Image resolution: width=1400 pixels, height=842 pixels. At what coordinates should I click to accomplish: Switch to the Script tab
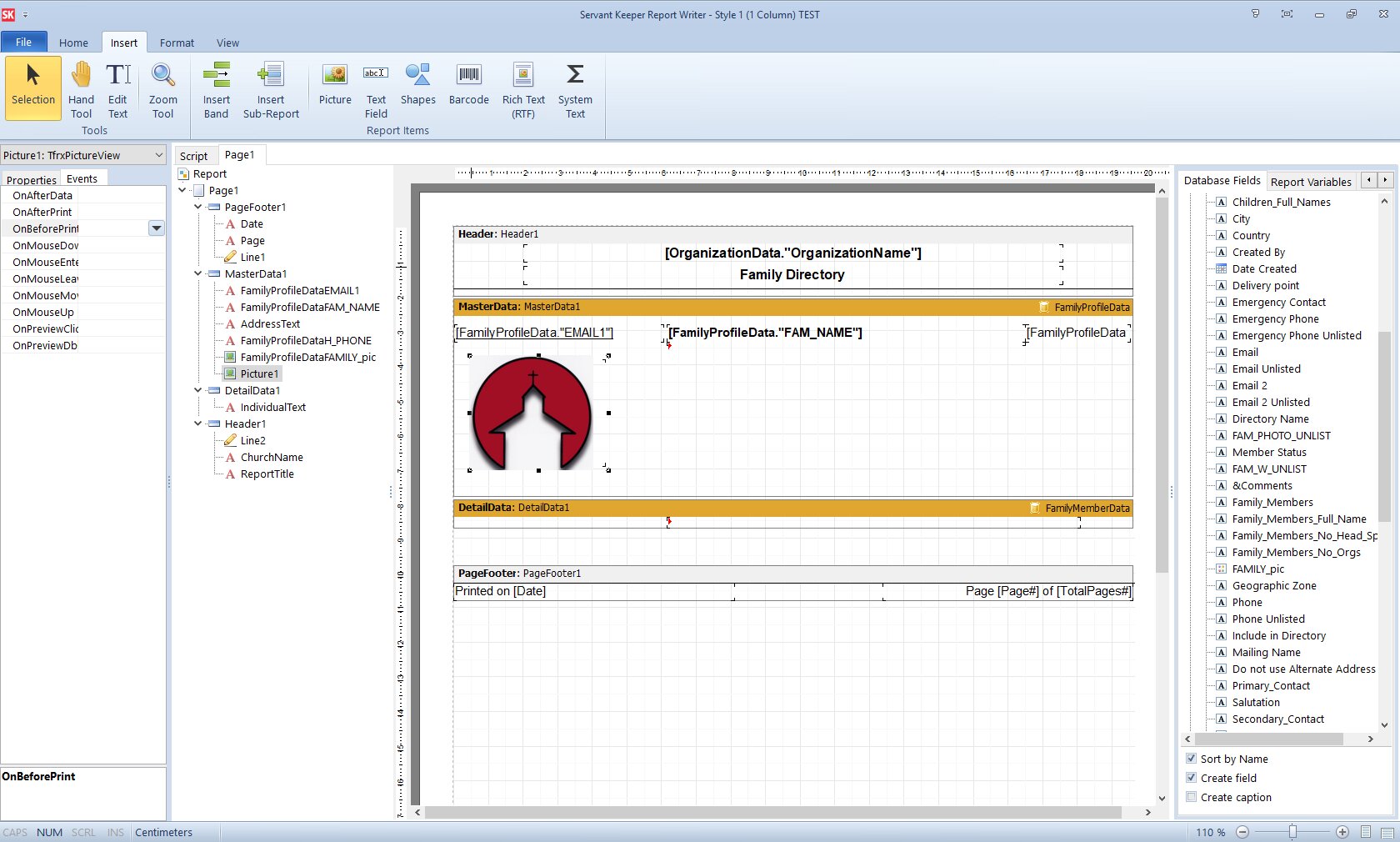click(193, 155)
